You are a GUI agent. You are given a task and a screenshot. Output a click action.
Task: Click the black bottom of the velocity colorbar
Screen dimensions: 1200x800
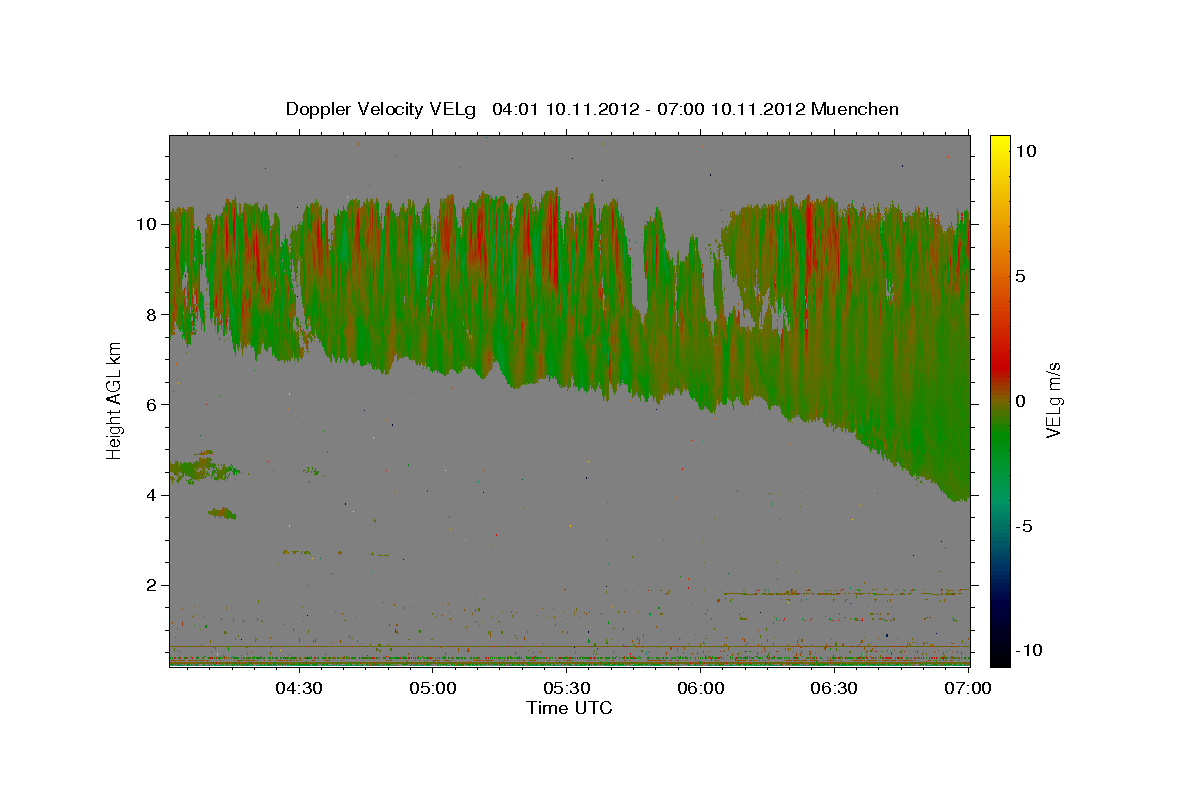[999, 650]
